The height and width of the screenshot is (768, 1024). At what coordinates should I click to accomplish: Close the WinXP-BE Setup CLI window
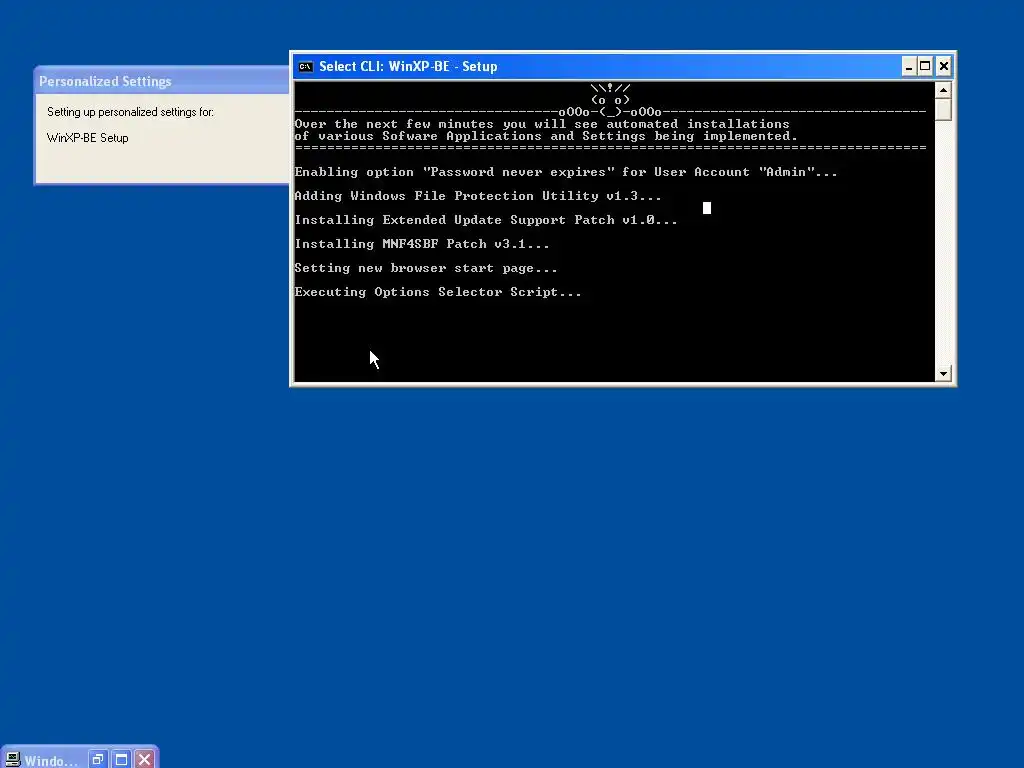pyautogui.click(x=944, y=67)
